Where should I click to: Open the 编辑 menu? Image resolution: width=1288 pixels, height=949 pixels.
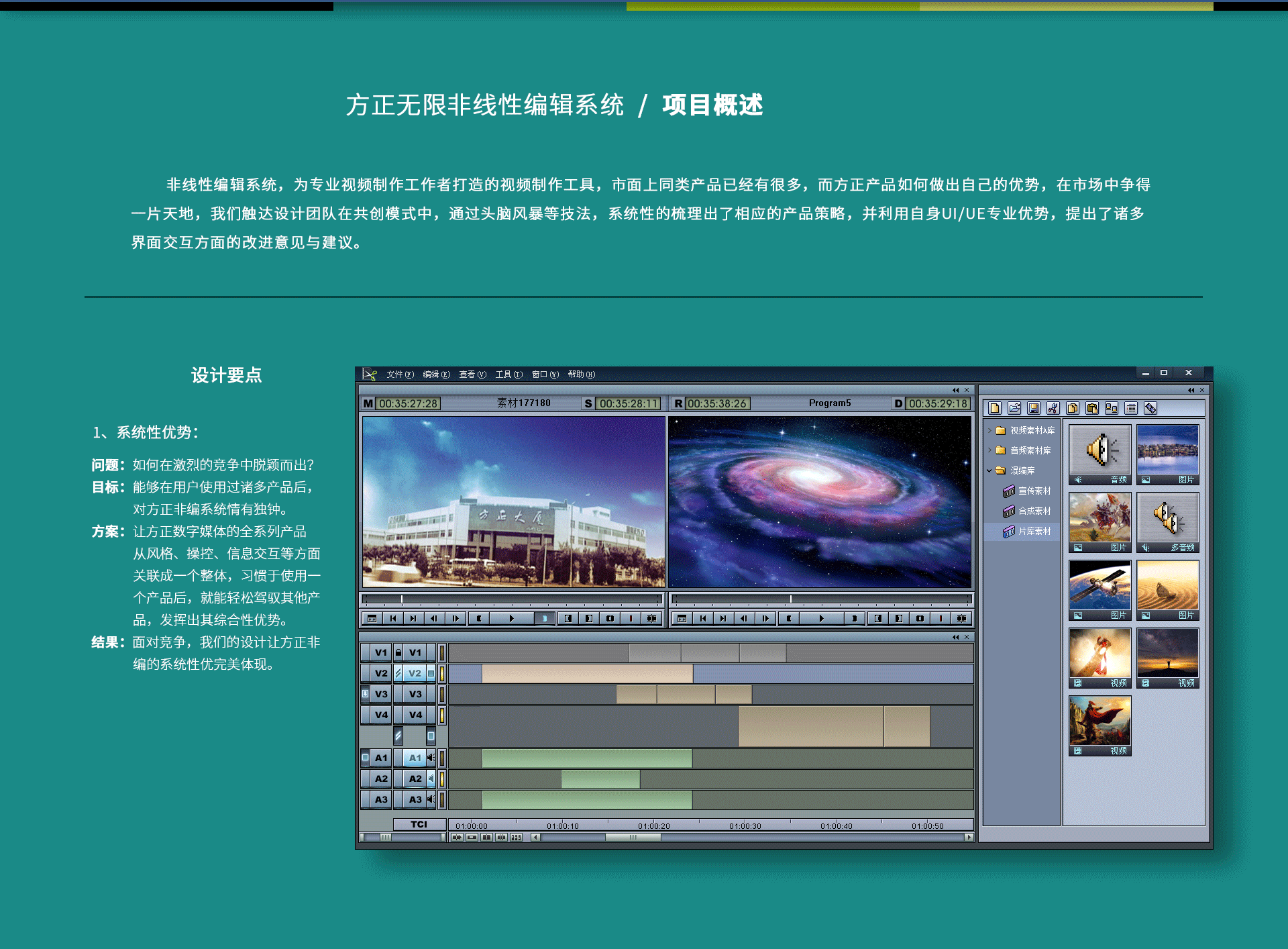point(436,374)
